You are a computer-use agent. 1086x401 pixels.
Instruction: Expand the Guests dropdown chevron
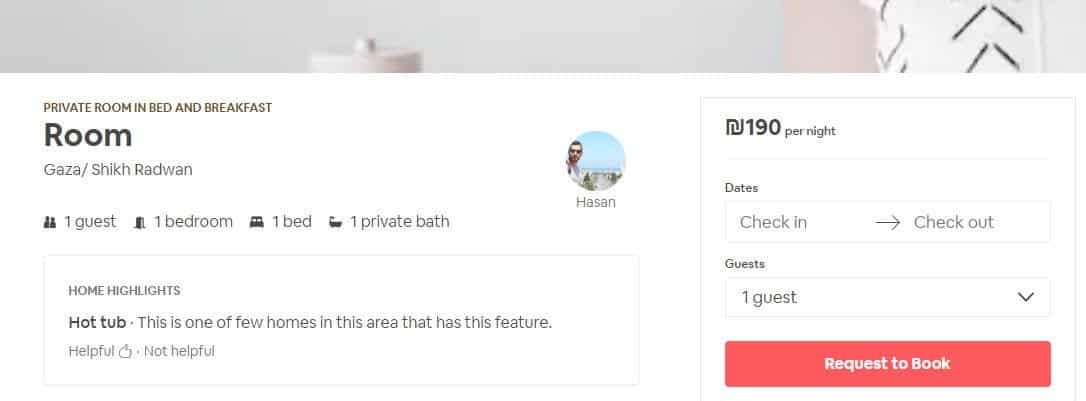1026,297
